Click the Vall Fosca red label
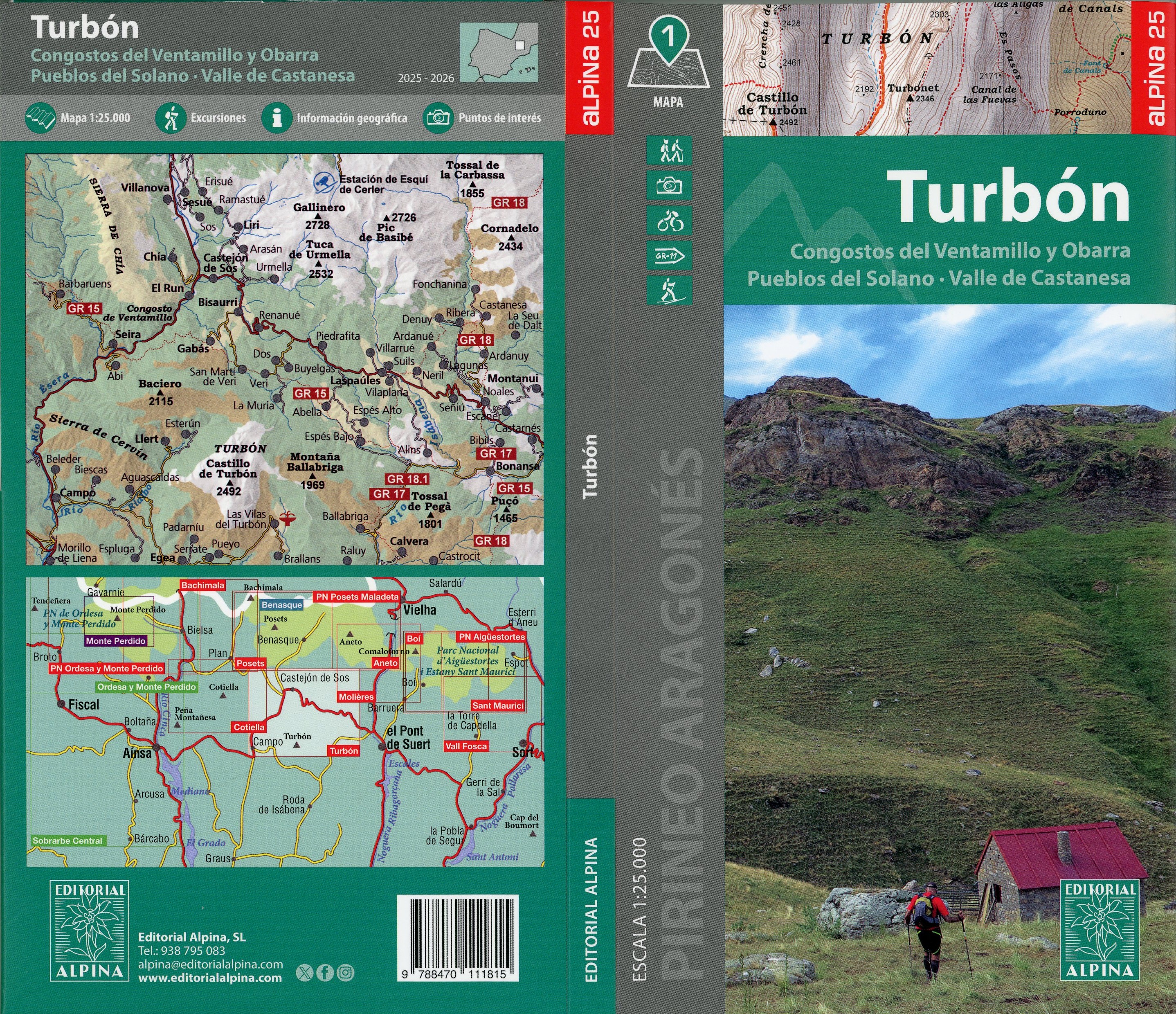The image size is (1176, 1014). point(466,746)
